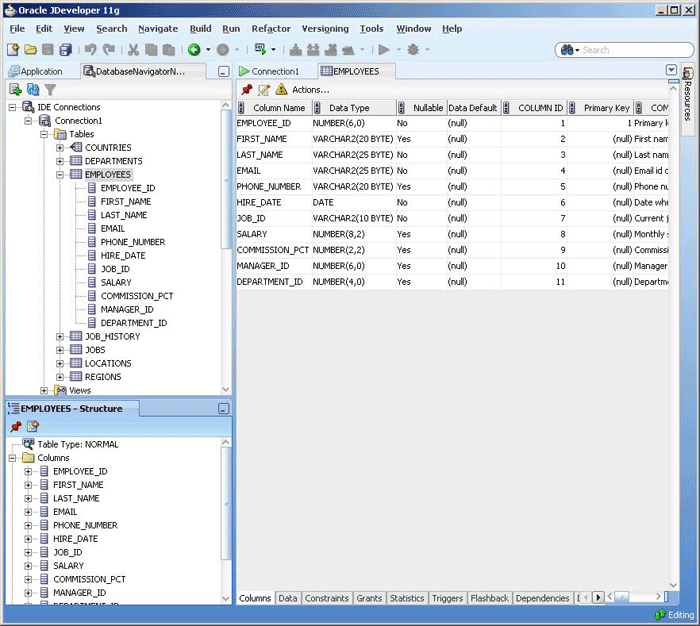The image size is (700, 626).
Task: Collapse the EMPLOYEES table node
Action: tap(60, 175)
